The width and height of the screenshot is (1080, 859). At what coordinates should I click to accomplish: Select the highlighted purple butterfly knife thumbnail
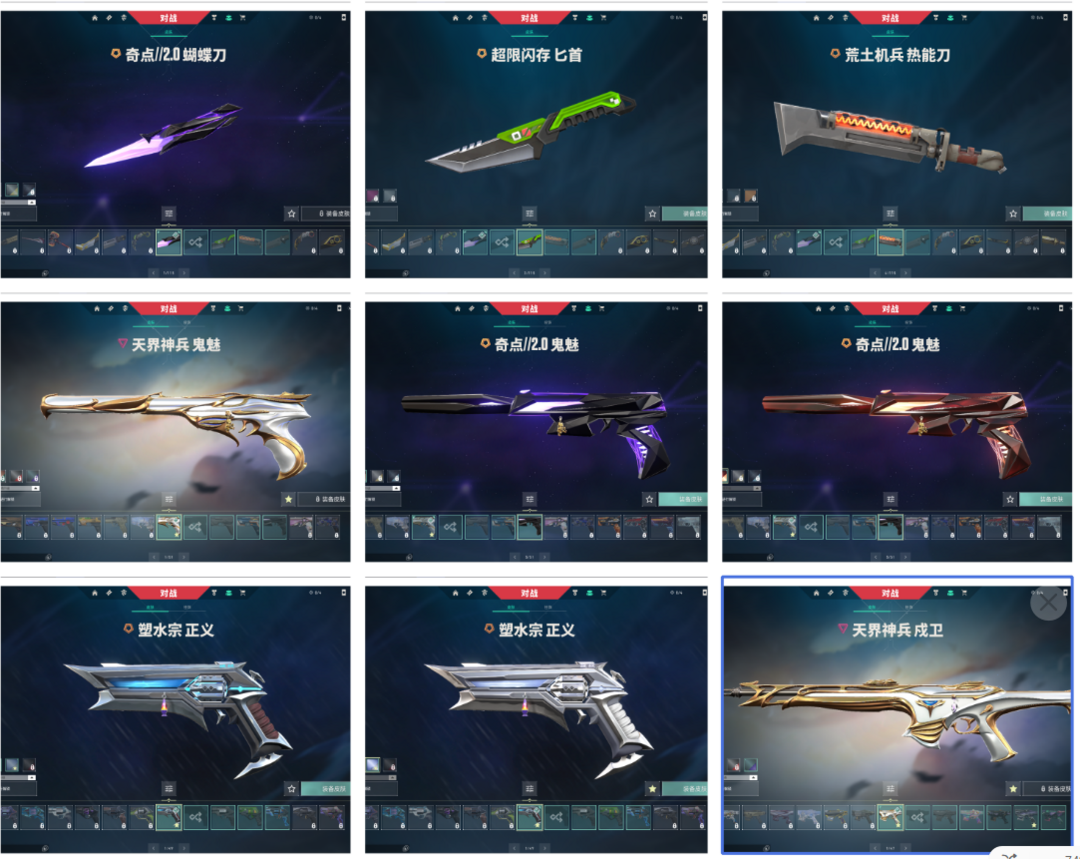click(x=169, y=242)
